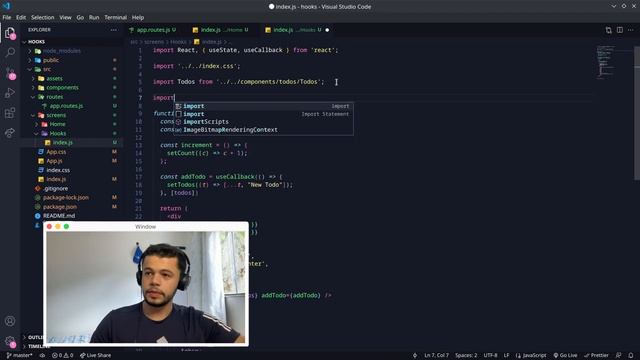Screen dimensions: 640x360
Task: Select 'Import Statement' snippet suggestion
Action: tap(263, 114)
